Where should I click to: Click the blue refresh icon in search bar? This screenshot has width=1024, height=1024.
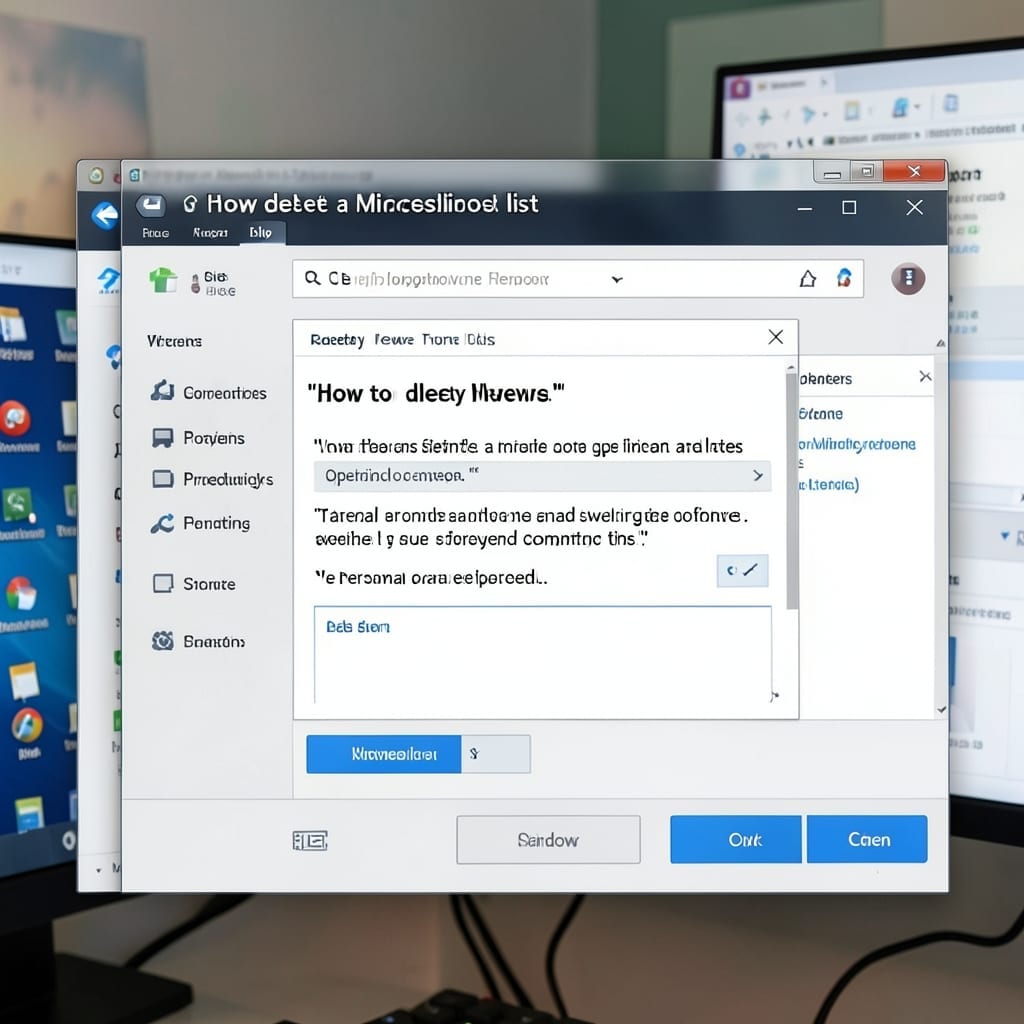coord(844,278)
